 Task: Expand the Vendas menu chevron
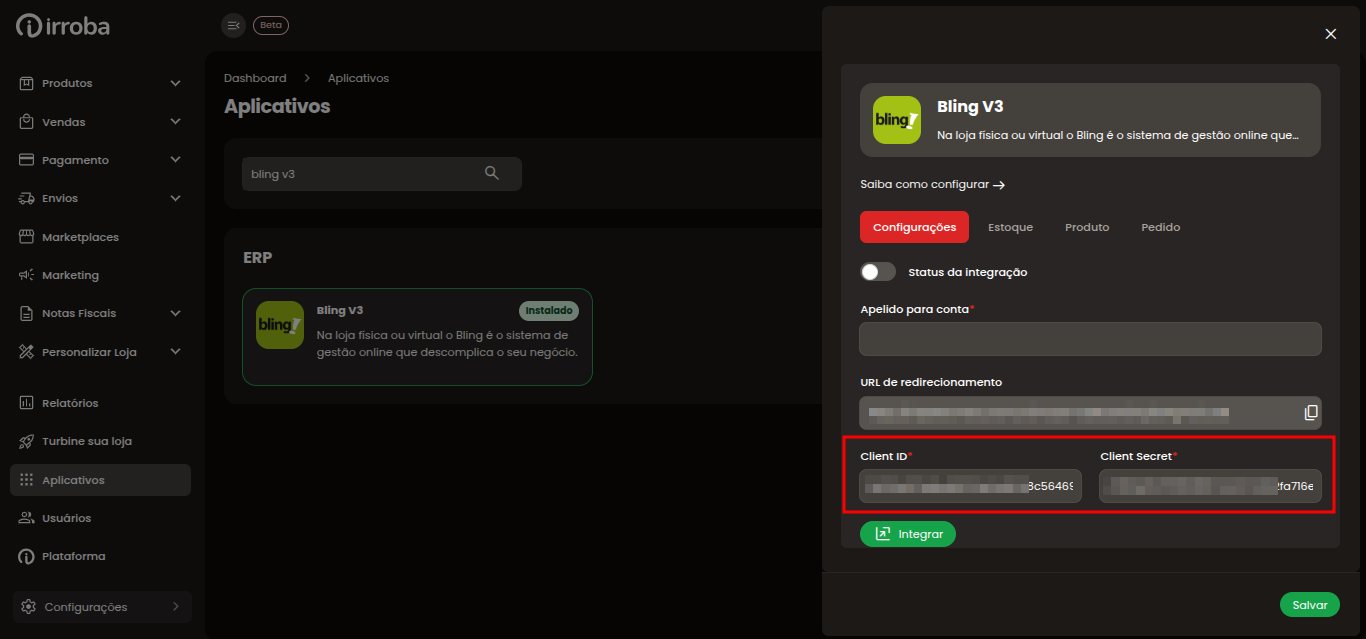(x=176, y=122)
